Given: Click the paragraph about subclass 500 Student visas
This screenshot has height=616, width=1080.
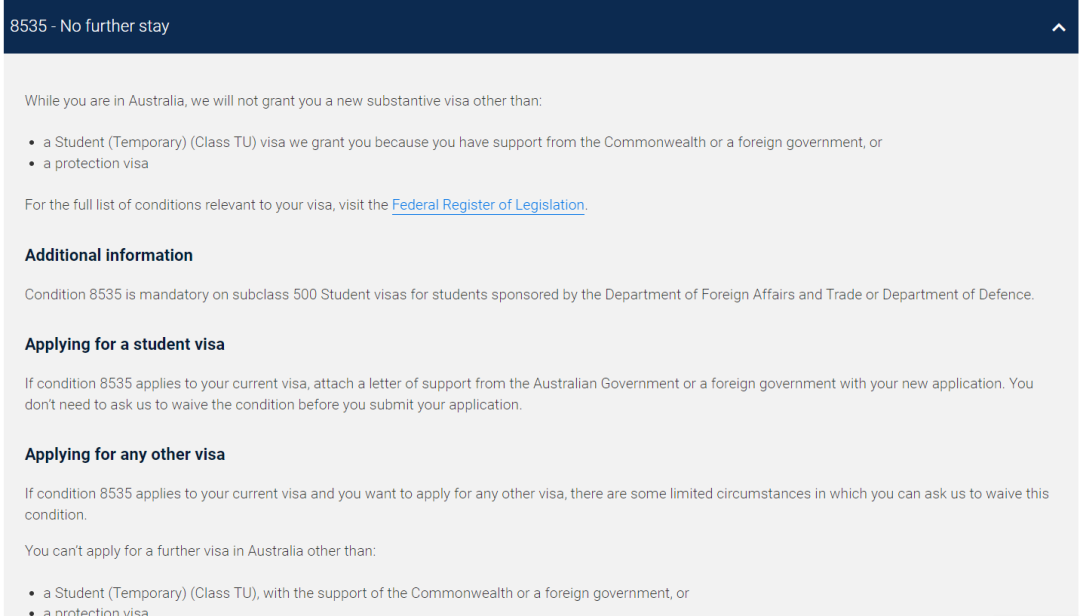Looking at the screenshot, I should (529, 295).
